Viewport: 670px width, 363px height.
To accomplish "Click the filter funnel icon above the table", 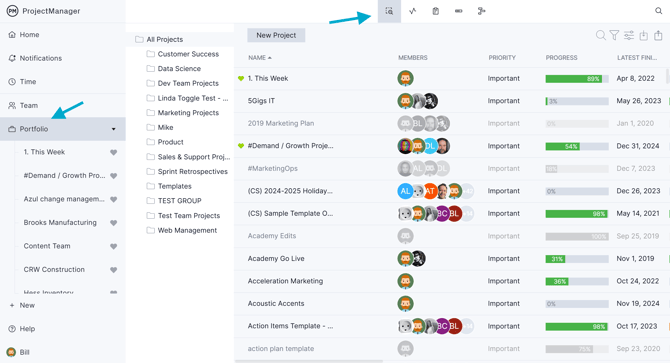I will [614, 35].
